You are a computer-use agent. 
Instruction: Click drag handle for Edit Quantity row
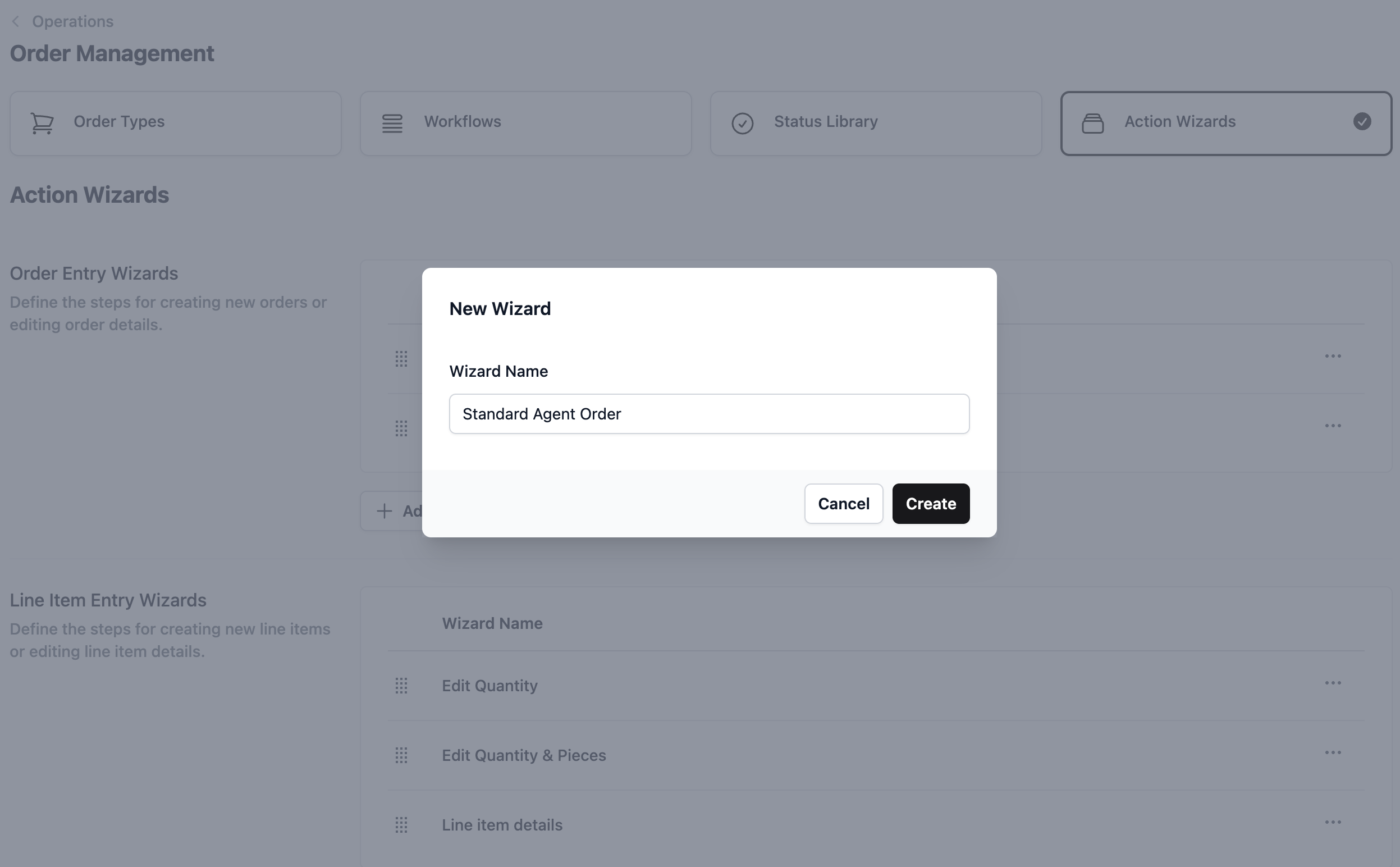pos(401,686)
